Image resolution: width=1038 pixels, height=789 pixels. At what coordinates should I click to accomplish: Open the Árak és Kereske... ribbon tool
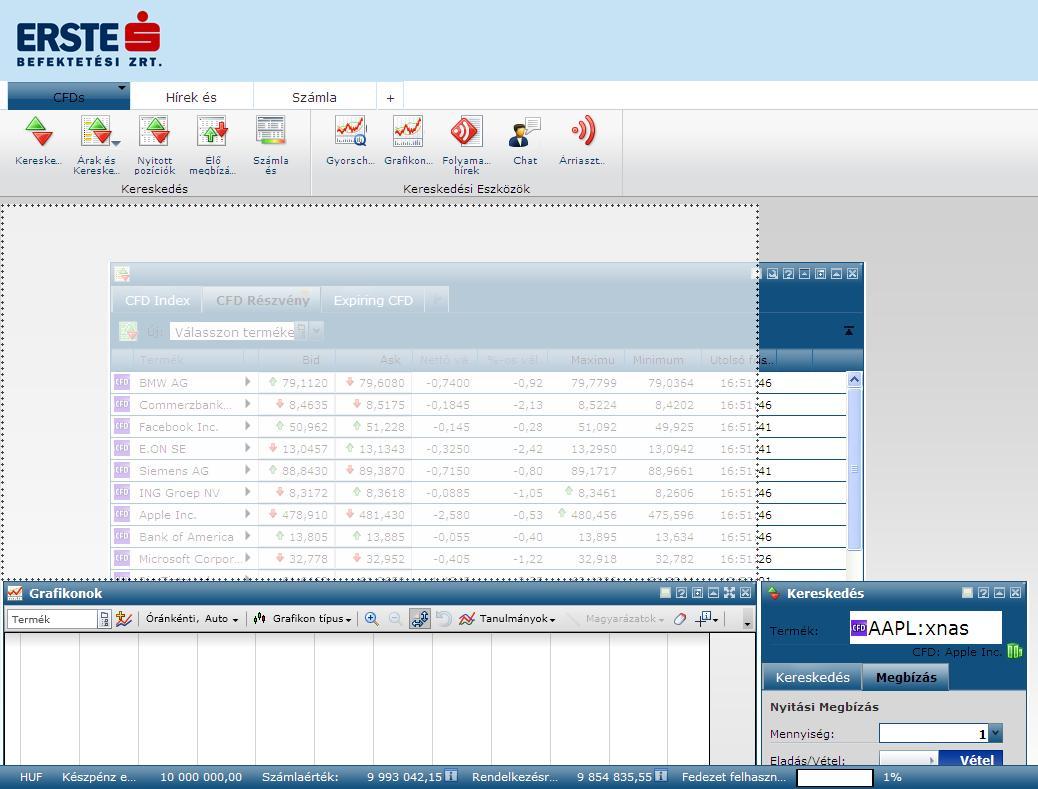(97, 146)
